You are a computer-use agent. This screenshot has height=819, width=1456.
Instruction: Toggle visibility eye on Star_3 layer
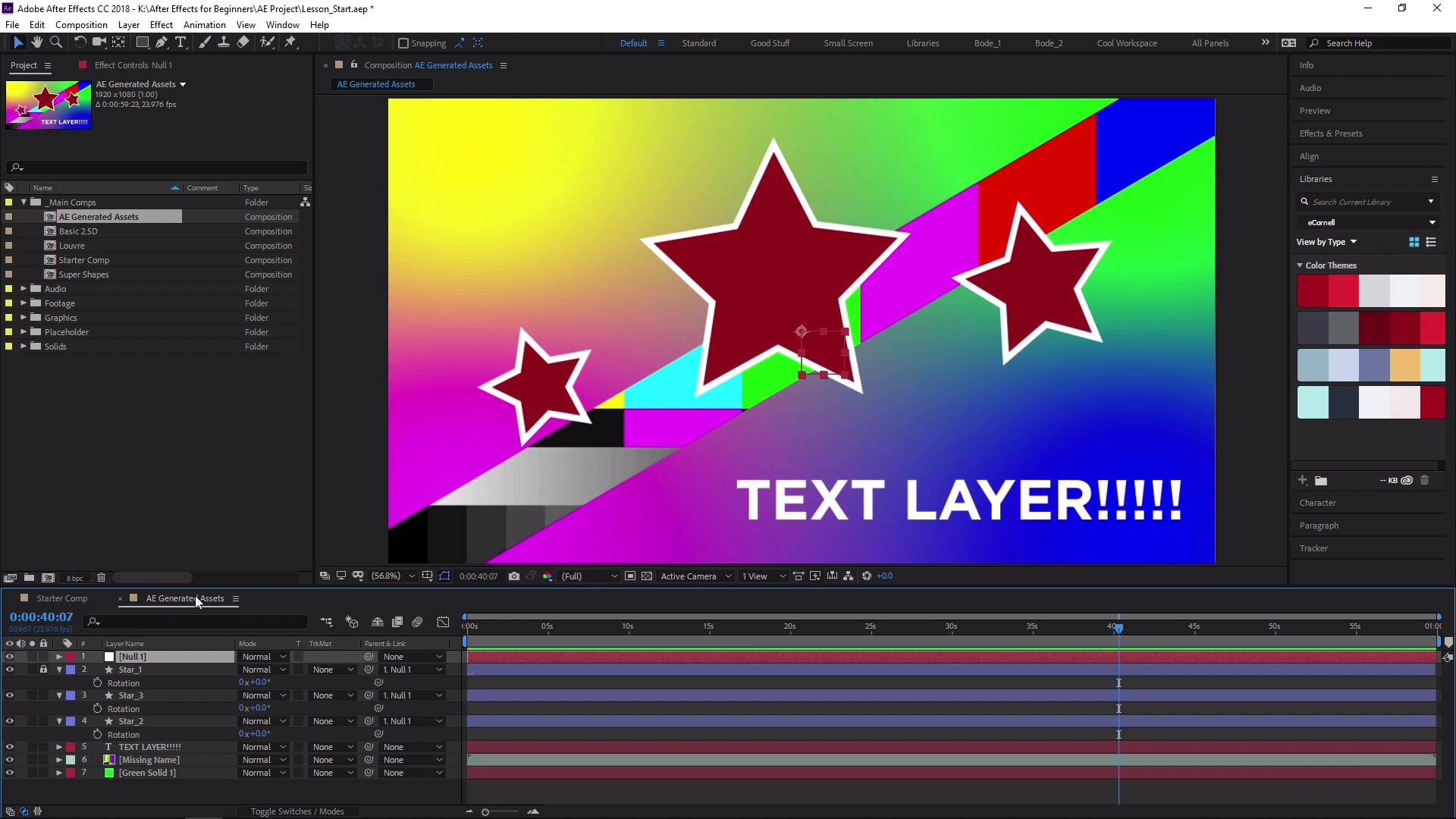click(x=9, y=695)
